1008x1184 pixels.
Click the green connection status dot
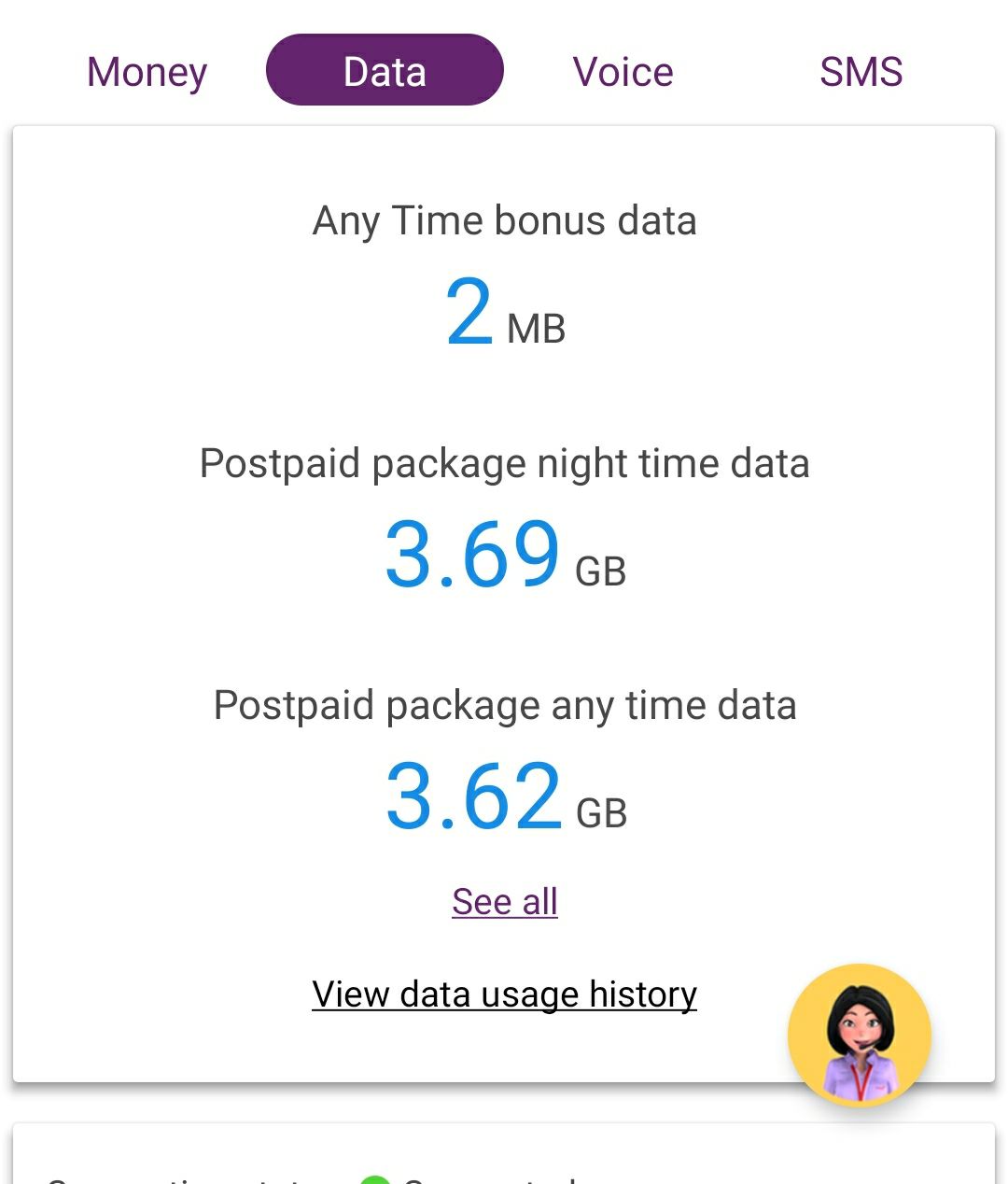(375, 1179)
